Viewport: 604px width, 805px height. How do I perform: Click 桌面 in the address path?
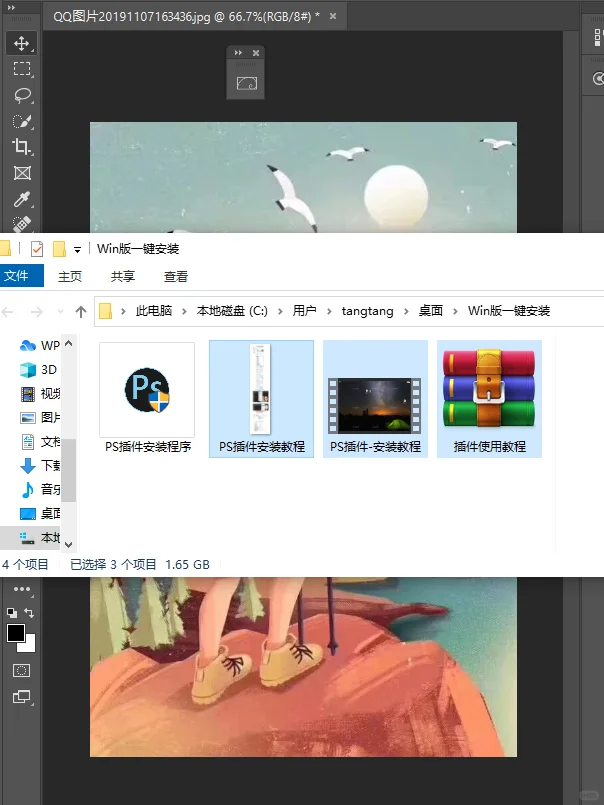[430, 311]
